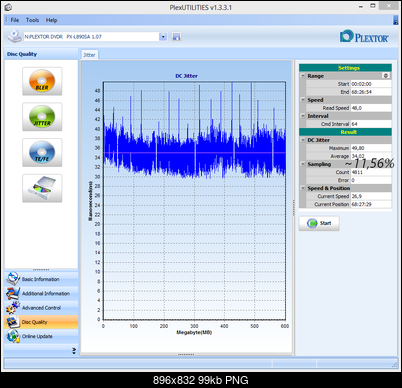The image size is (402, 388).
Task: Open Advanced Control section
Action: (x=41, y=308)
